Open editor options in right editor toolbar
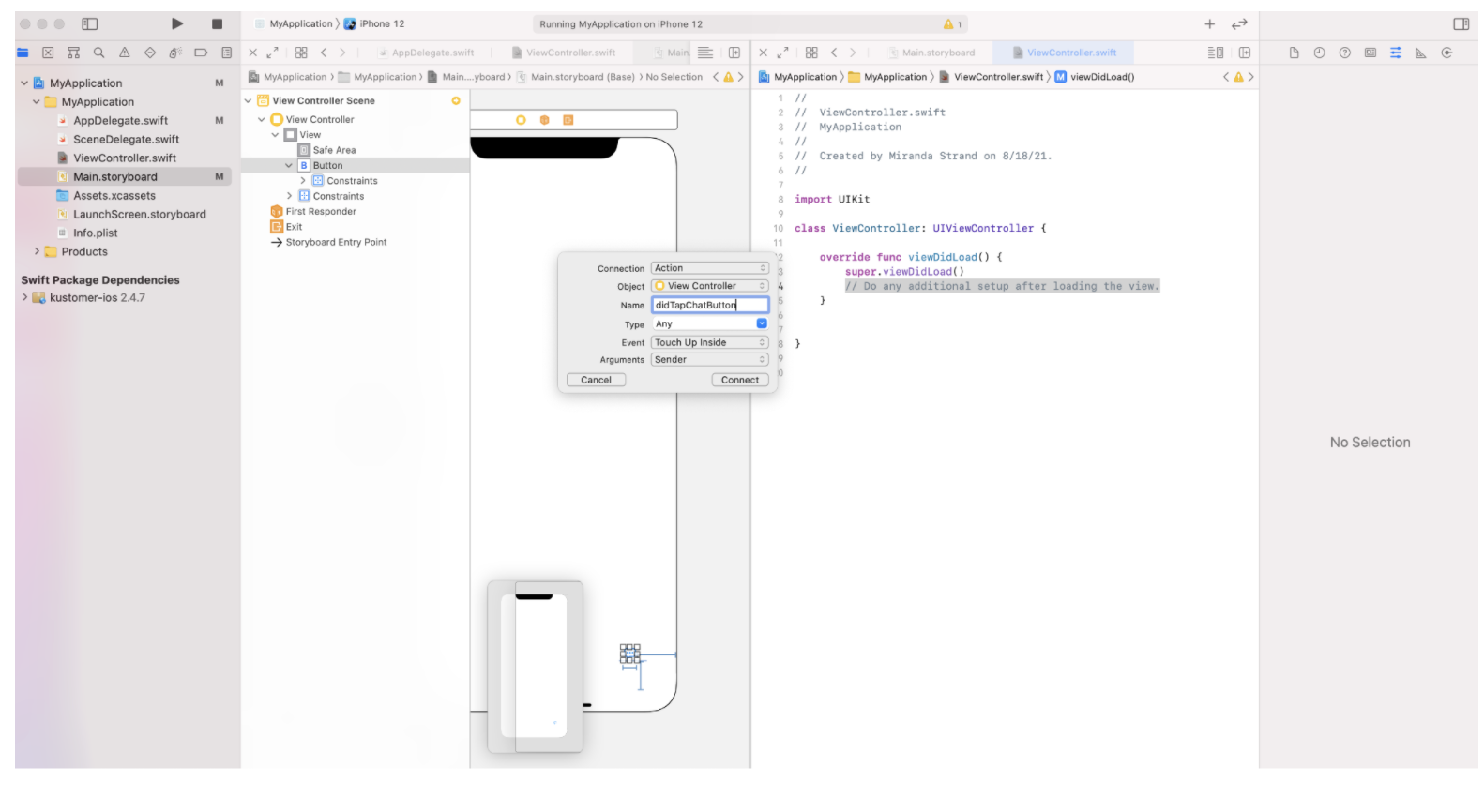 coord(1215,53)
